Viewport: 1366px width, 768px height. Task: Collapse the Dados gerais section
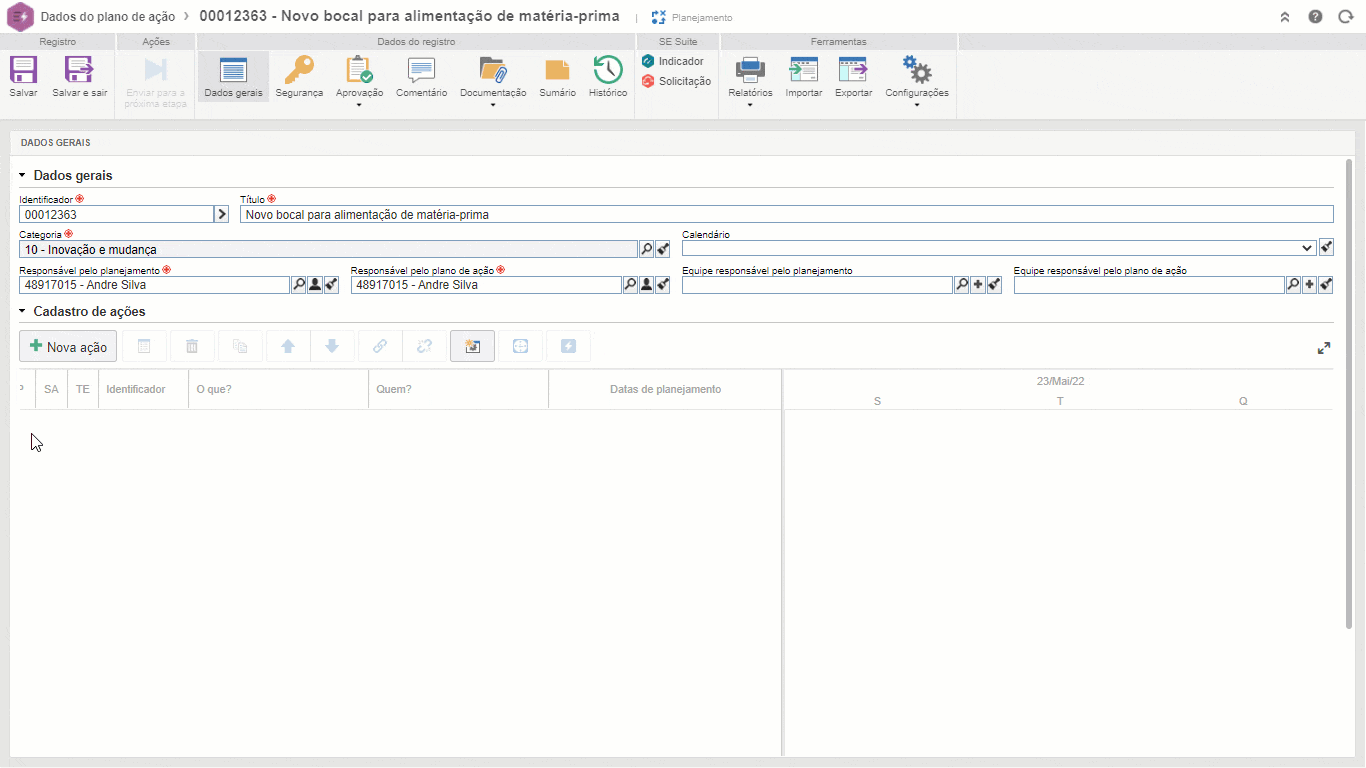(22, 176)
